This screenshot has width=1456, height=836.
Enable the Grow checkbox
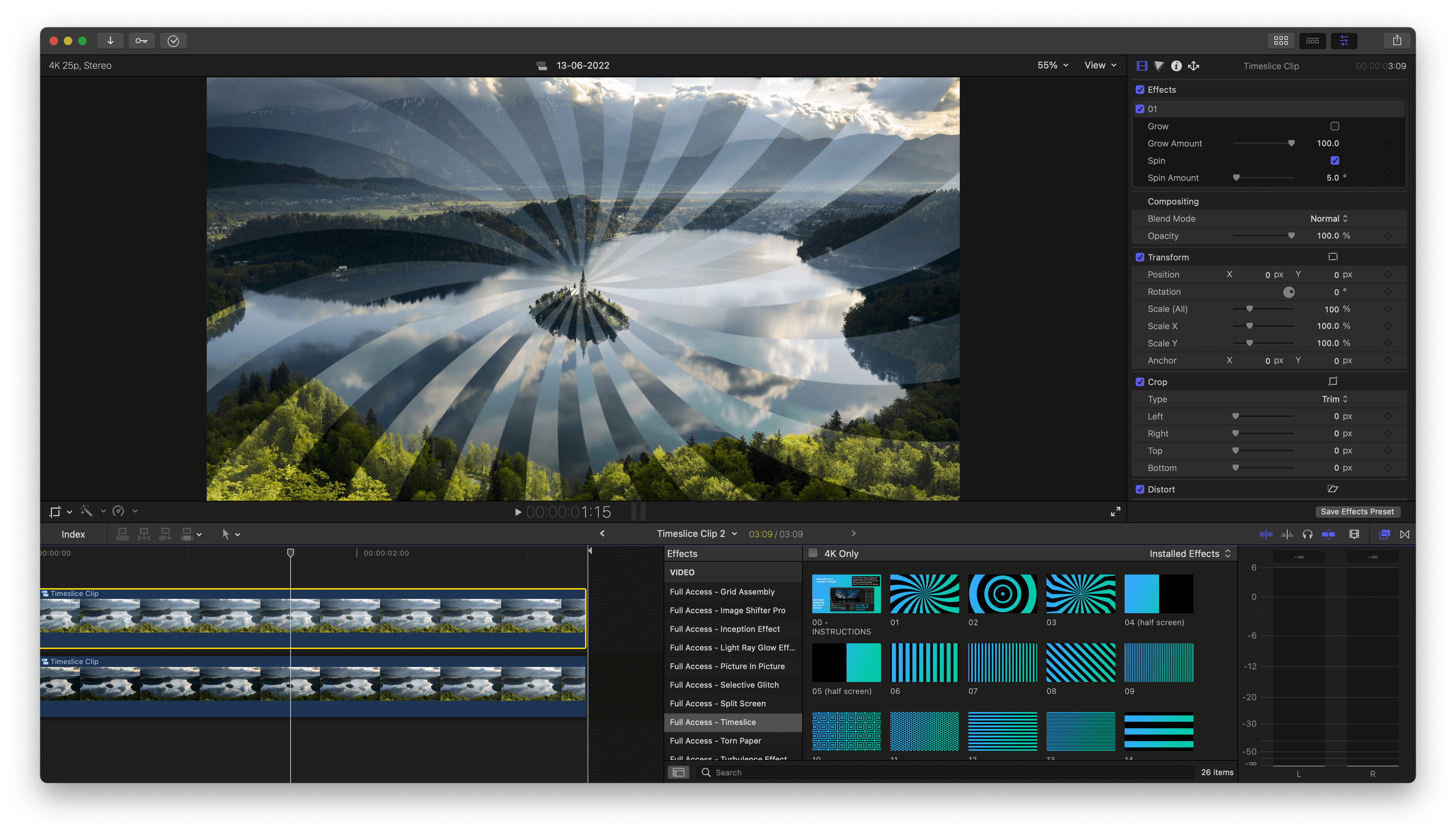pos(1334,126)
